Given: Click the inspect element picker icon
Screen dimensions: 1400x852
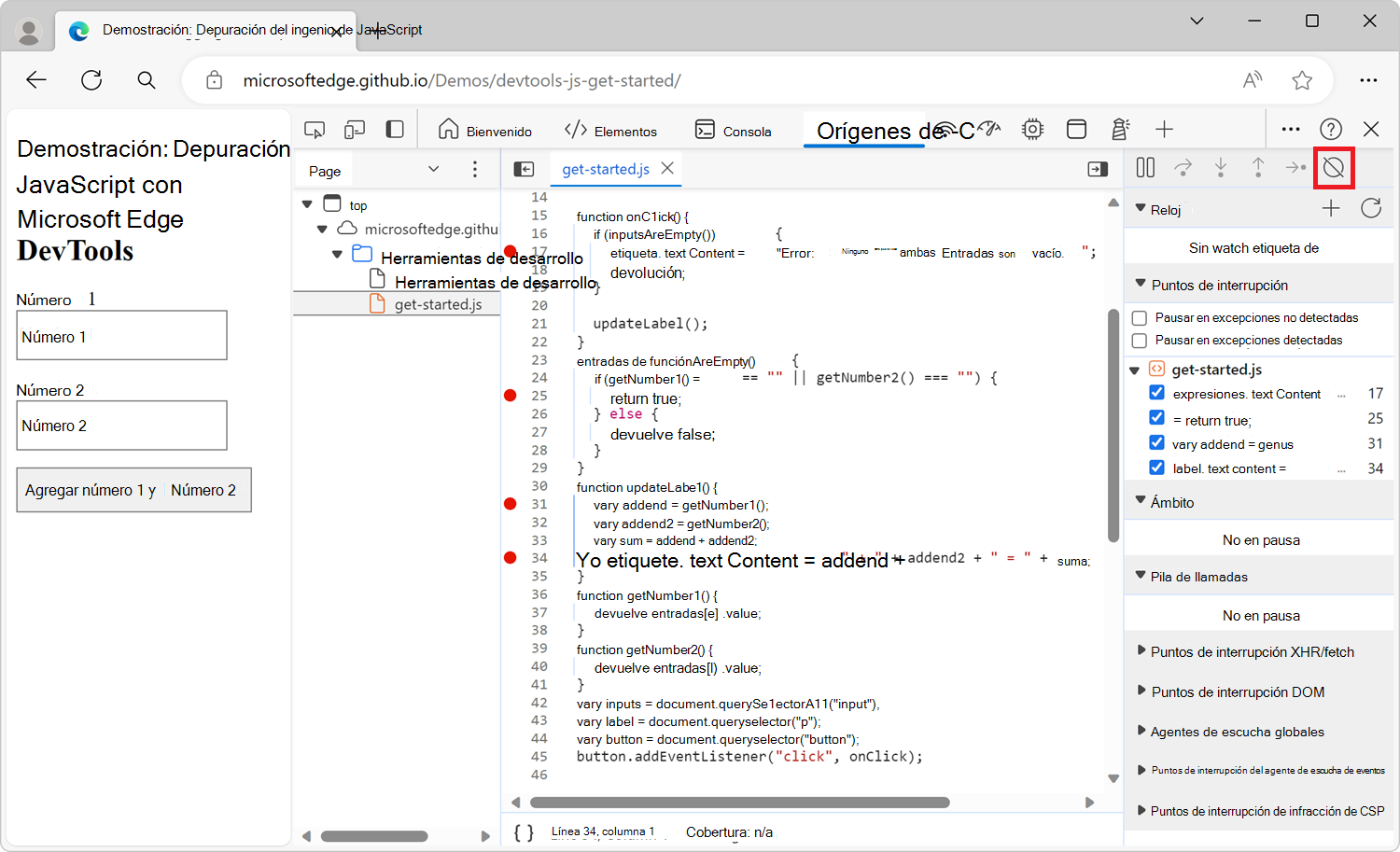Looking at the screenshot, I should coord(315,130).
